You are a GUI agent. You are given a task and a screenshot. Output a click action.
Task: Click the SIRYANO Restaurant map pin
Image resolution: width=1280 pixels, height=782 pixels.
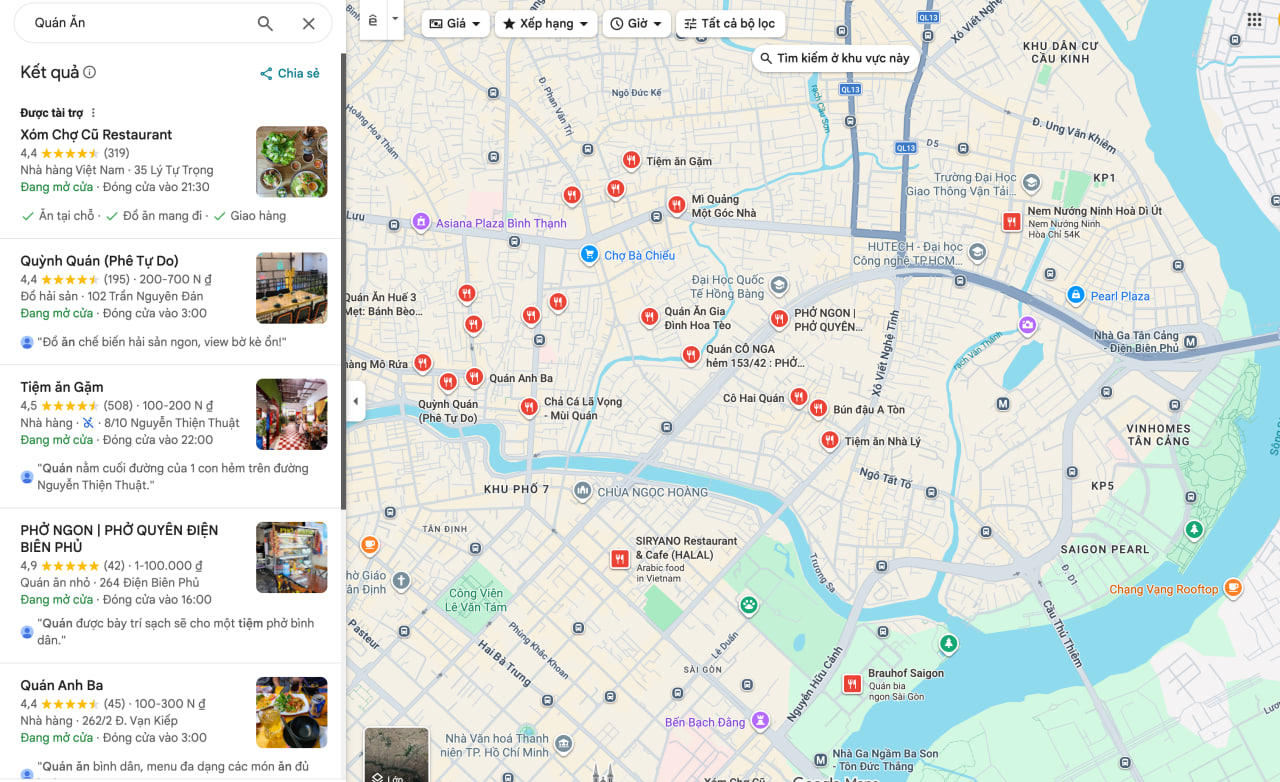tap(620, 559)
